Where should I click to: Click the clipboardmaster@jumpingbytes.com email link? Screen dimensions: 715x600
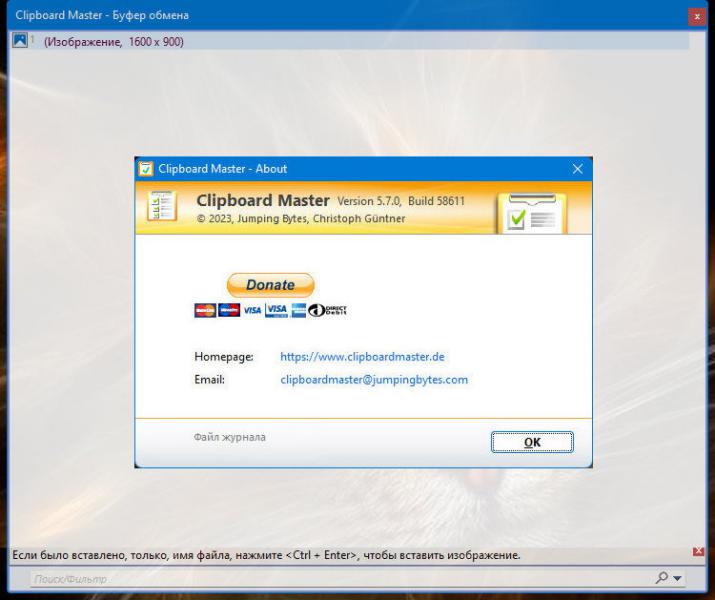point(374,379)
